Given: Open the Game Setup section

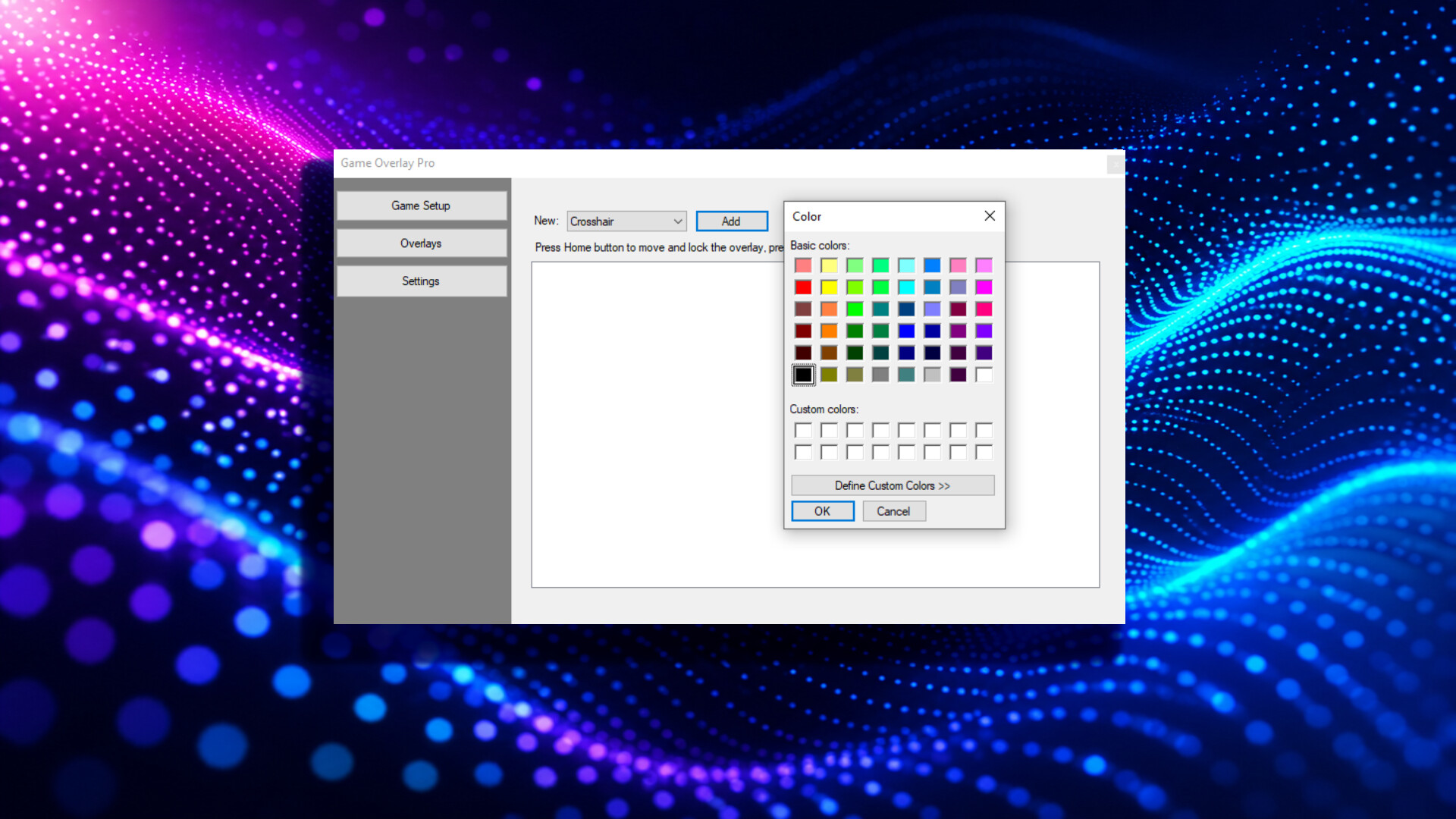Looking at the screenshot, I should [x=421, y=206].
